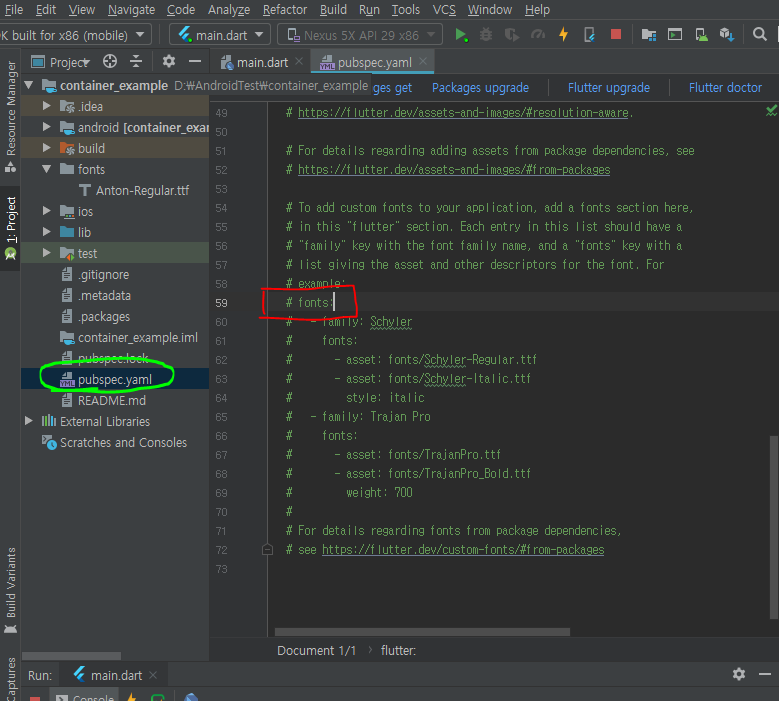Expand the .idea folder
This screenshot has width=779, height=701.
click(x=47, y=106)
